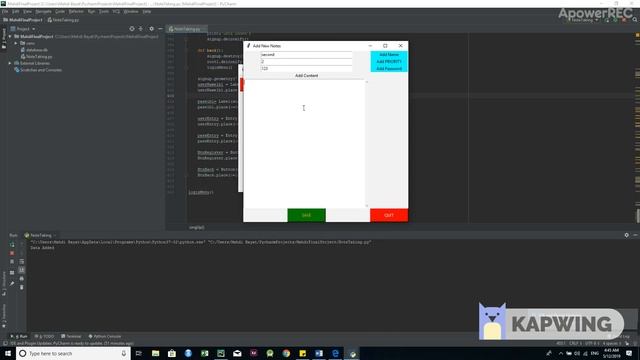Click the locate/scroll-from-source icon in Project panel
The image size is (640, 360).
pos(131,29)
